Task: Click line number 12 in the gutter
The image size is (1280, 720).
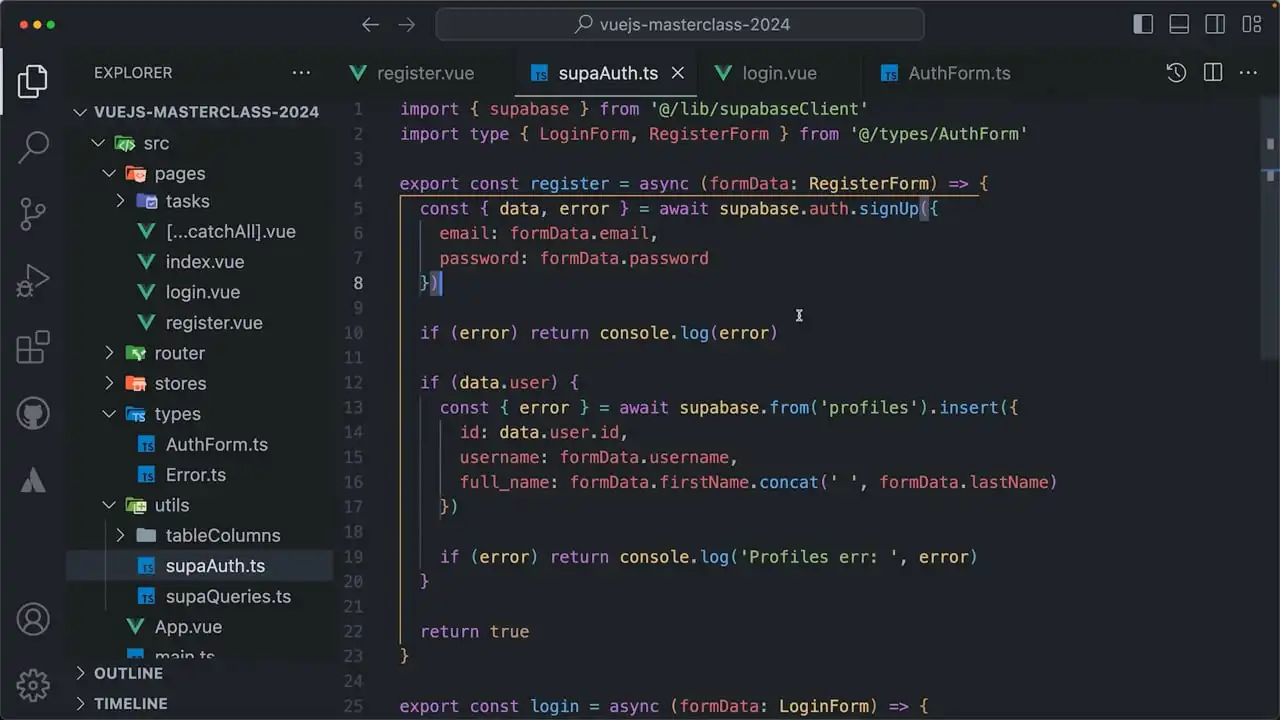Action: (x=353, y=382)
